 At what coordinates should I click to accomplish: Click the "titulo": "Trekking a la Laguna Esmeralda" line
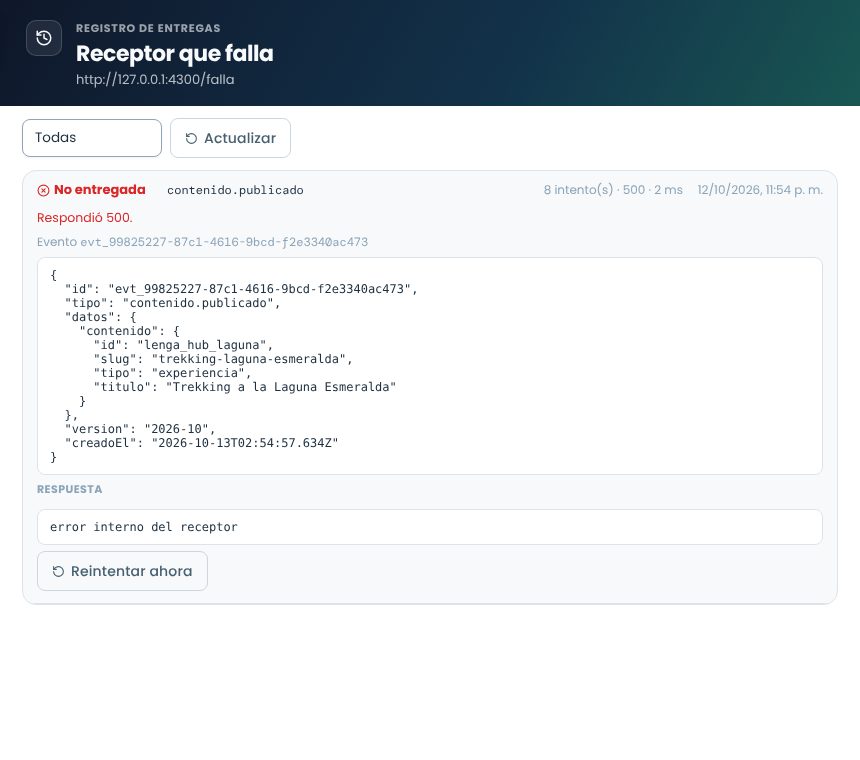pyautogui.click(x=245, y=387)
